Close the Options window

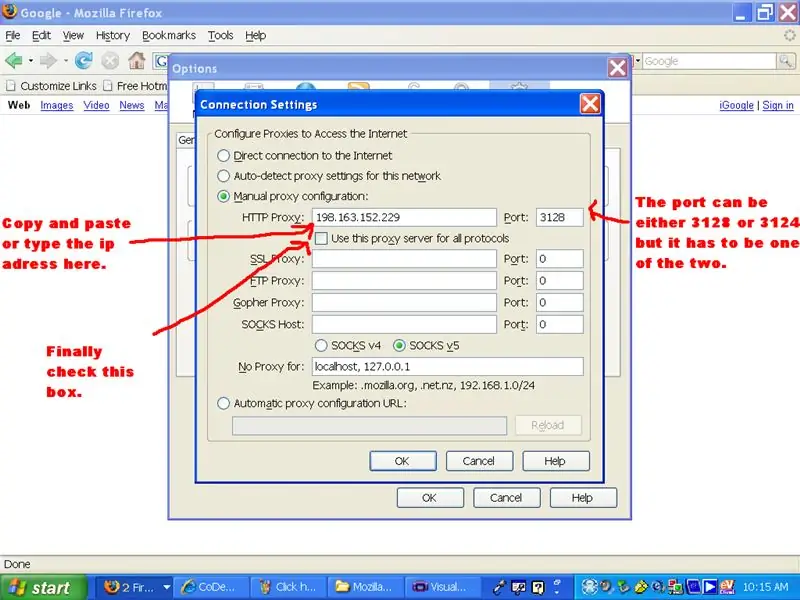coord(617,67)
